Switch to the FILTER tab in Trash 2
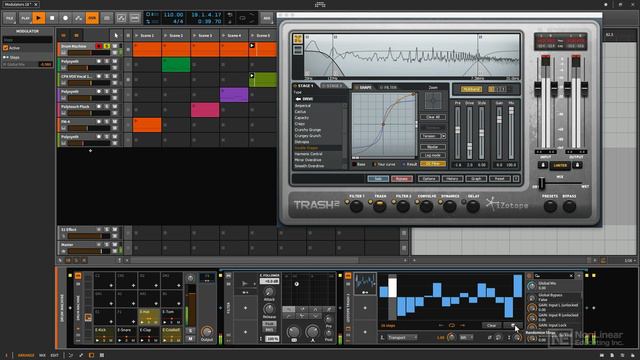This screenshot has height=360, width=640. [389, 87]
